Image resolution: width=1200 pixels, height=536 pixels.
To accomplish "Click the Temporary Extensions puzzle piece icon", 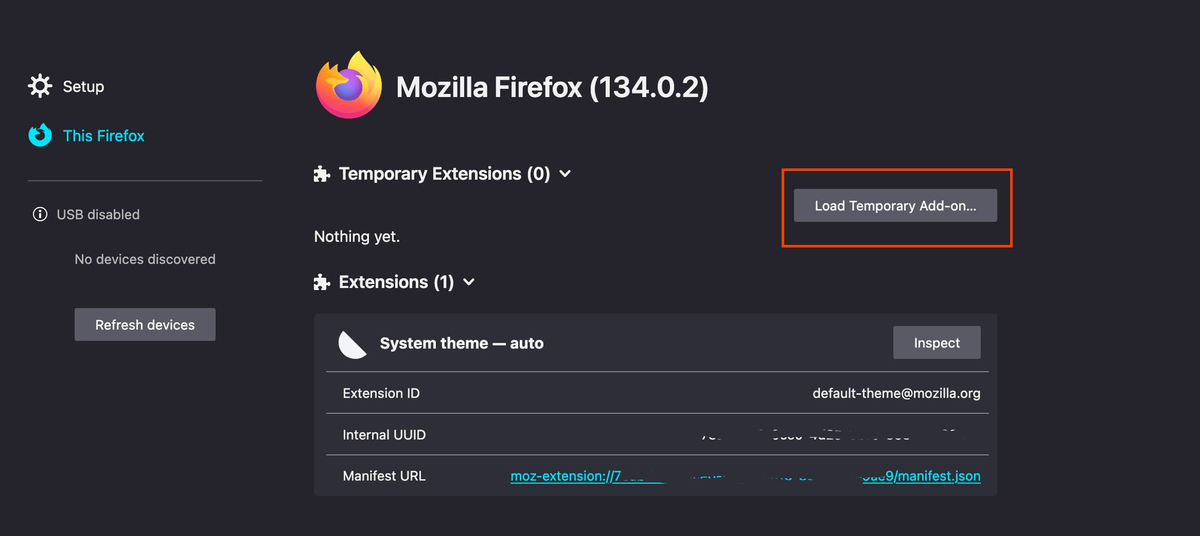I will click(321, 174).
